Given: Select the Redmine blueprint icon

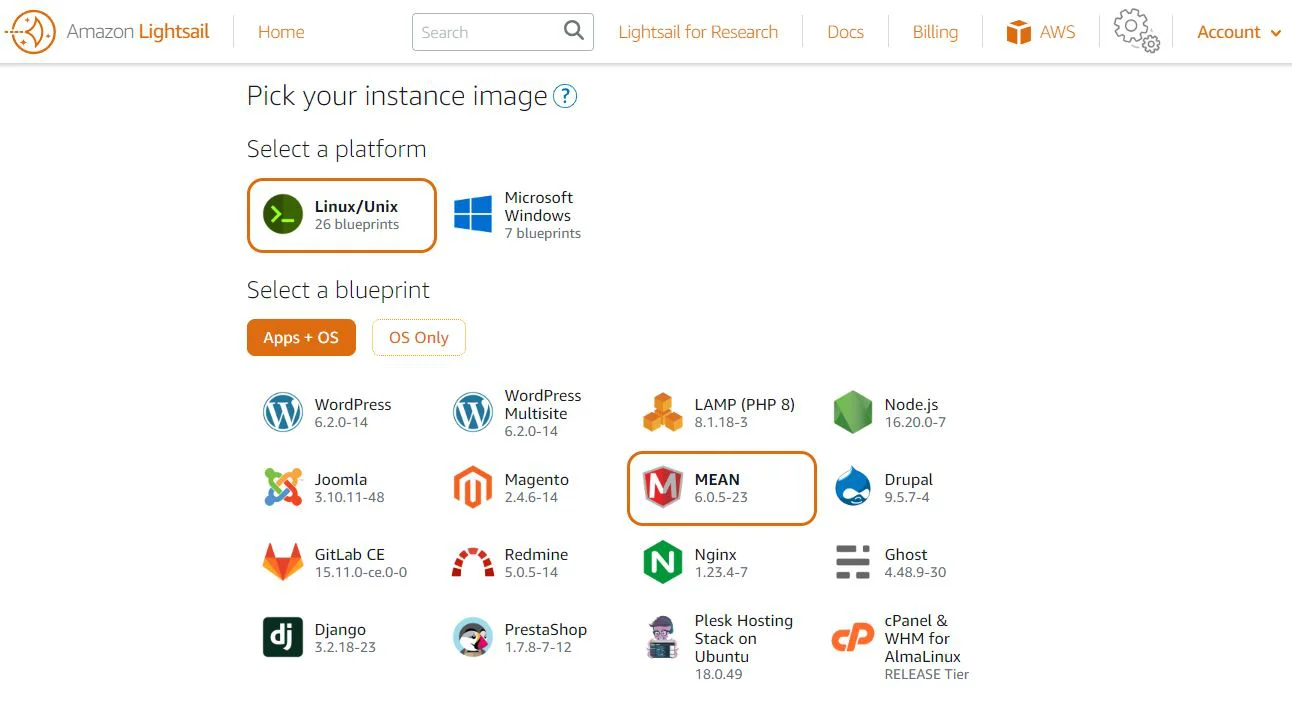Looking at the screenshot, I should (473, 563).
